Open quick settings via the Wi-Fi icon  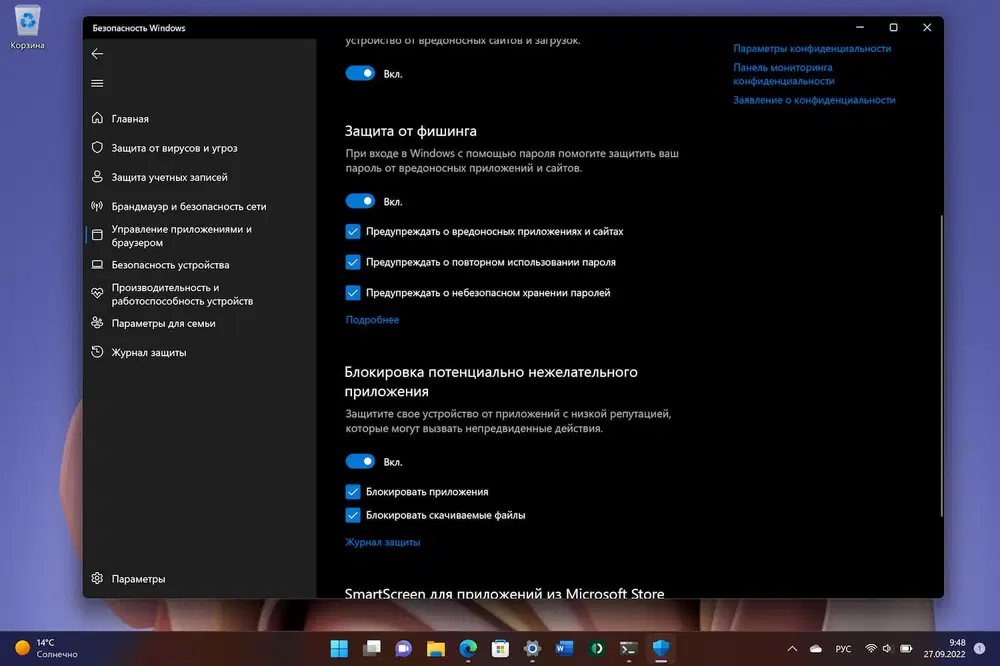tap(871, 649)
